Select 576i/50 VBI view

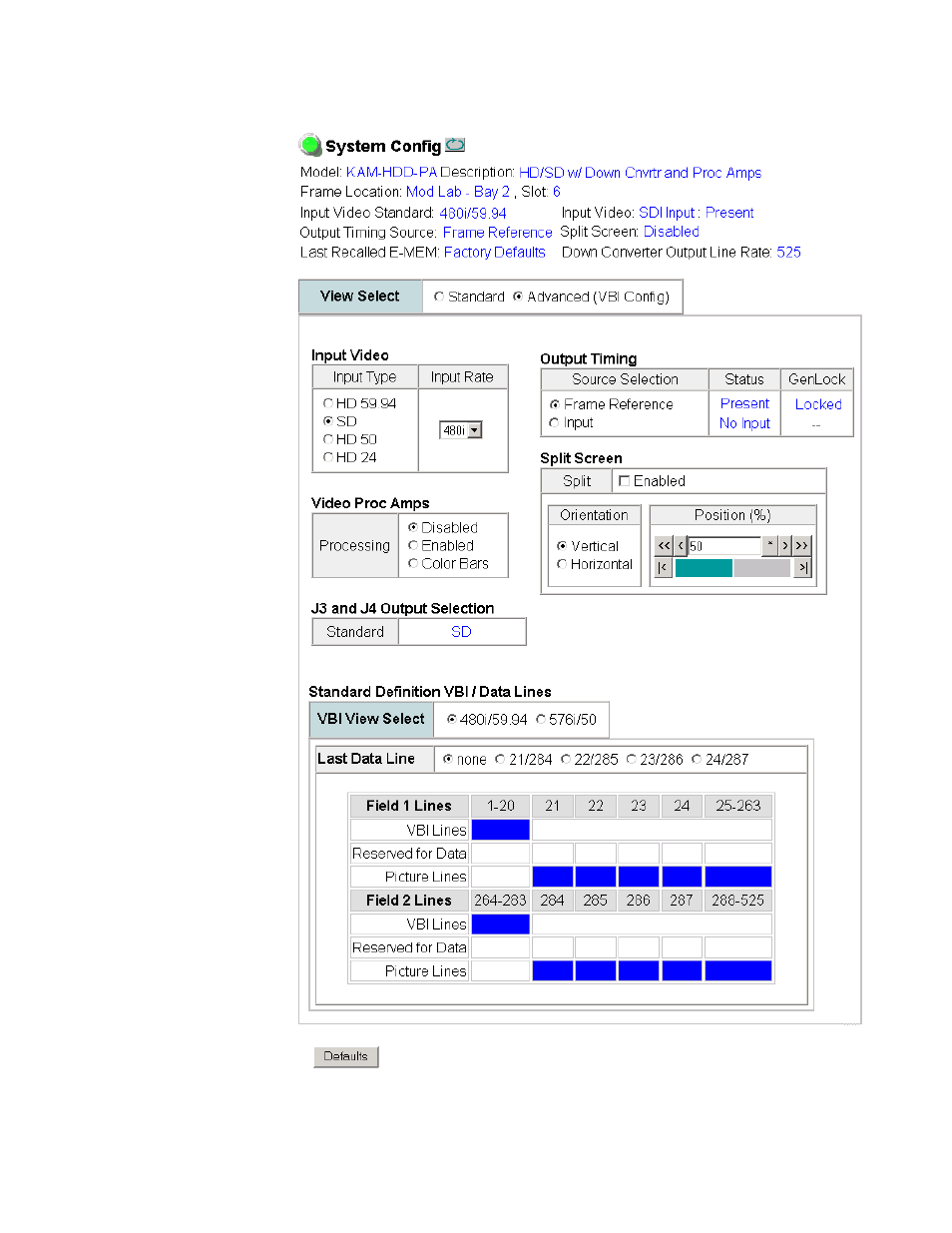click(x=541, y=719)
